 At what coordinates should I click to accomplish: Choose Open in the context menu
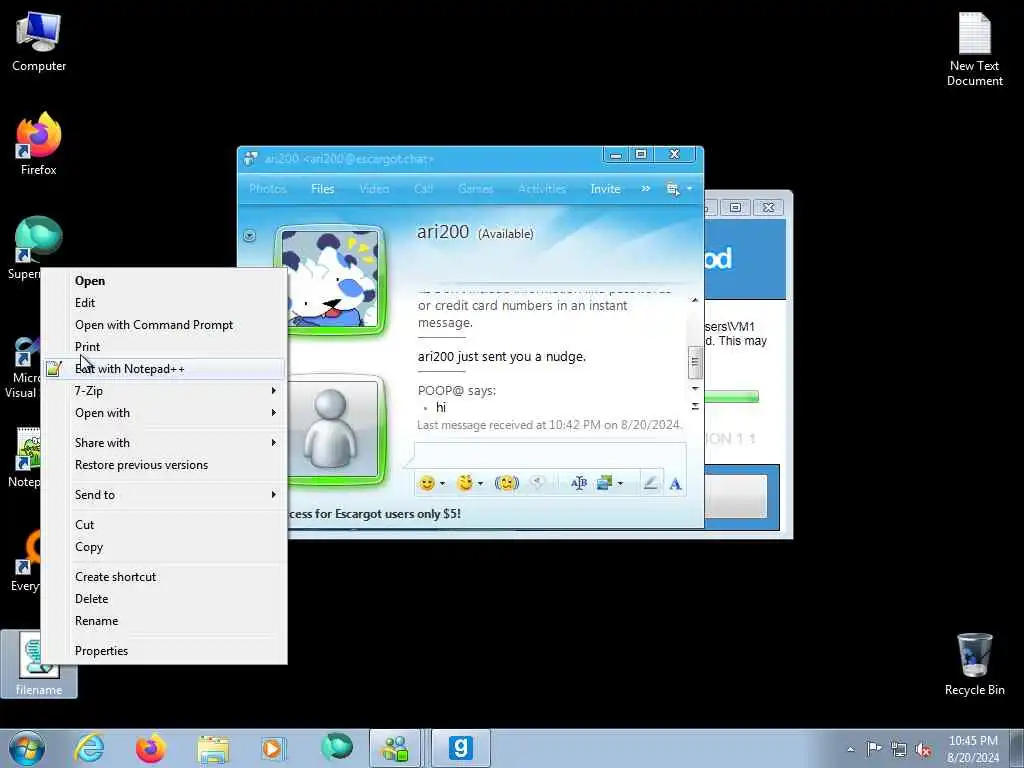tap(163, 281)
